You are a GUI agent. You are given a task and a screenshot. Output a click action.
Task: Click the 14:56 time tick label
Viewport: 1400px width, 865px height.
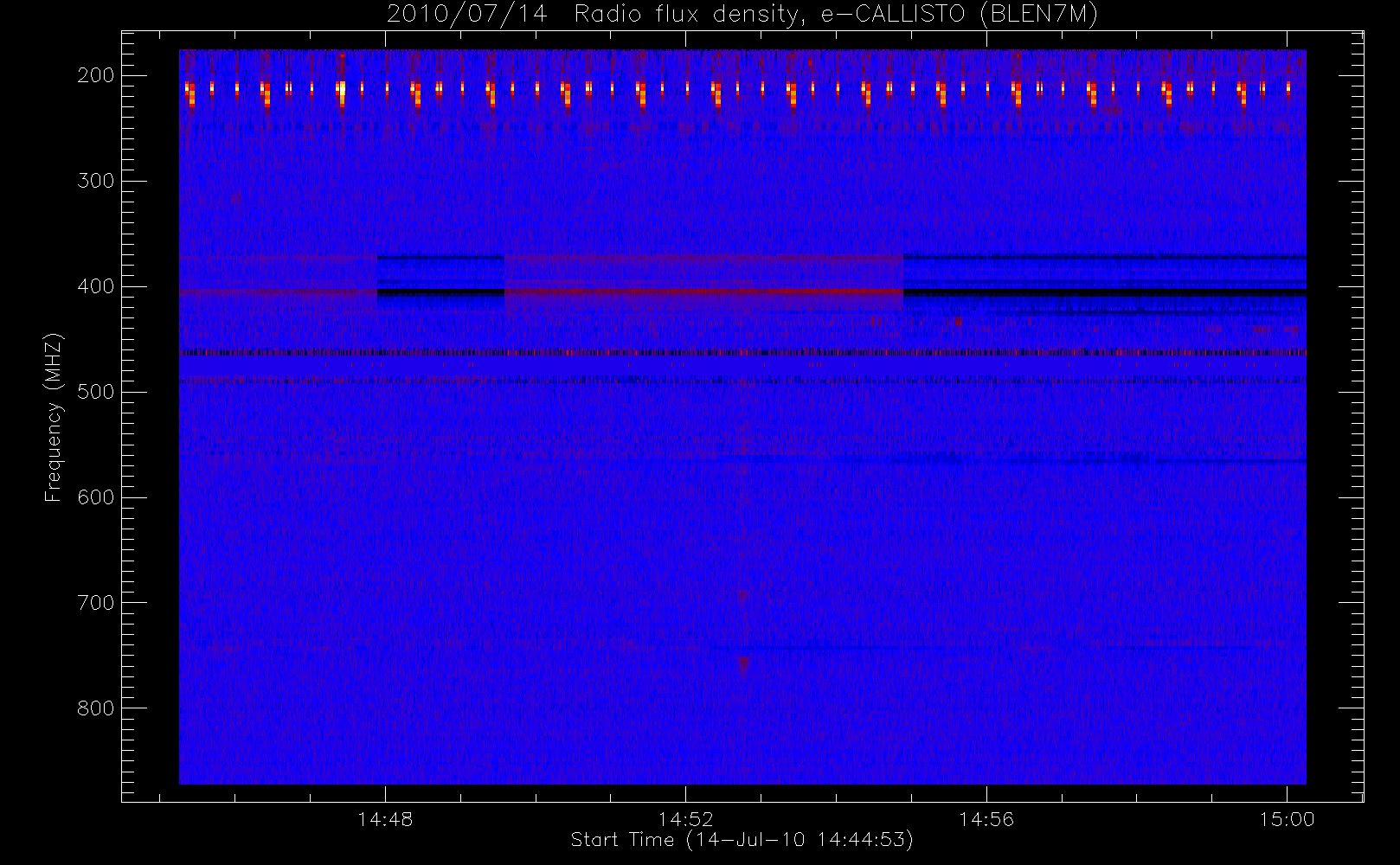click(986, 819)
